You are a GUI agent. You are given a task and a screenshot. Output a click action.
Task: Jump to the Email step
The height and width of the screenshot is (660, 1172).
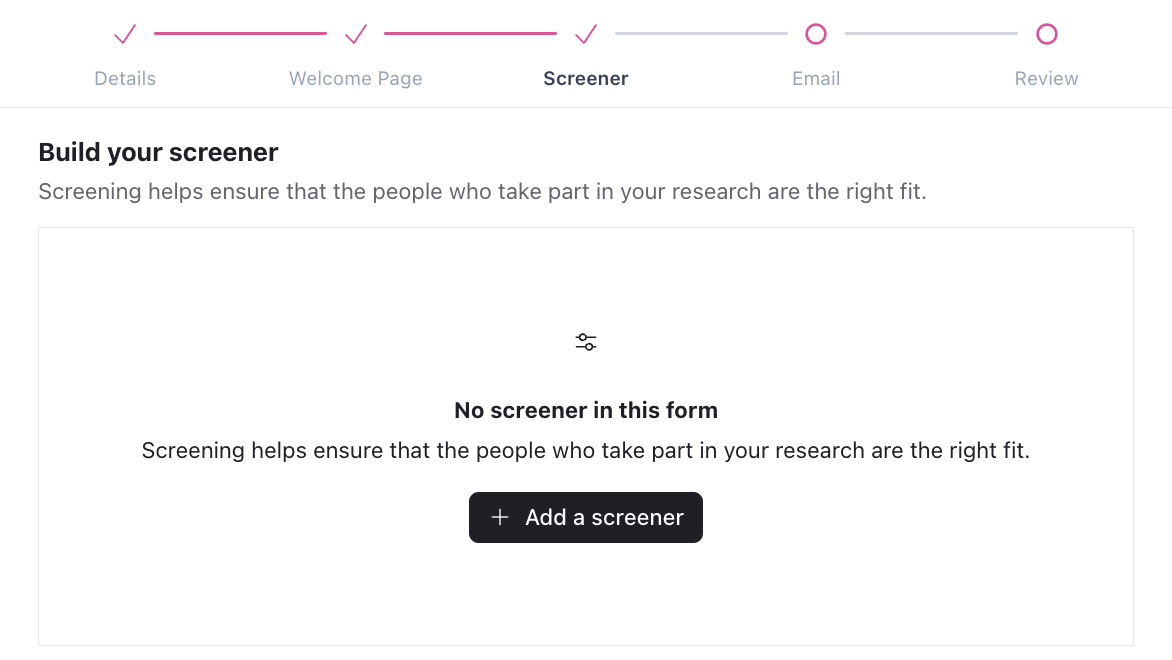coord(816,79)
